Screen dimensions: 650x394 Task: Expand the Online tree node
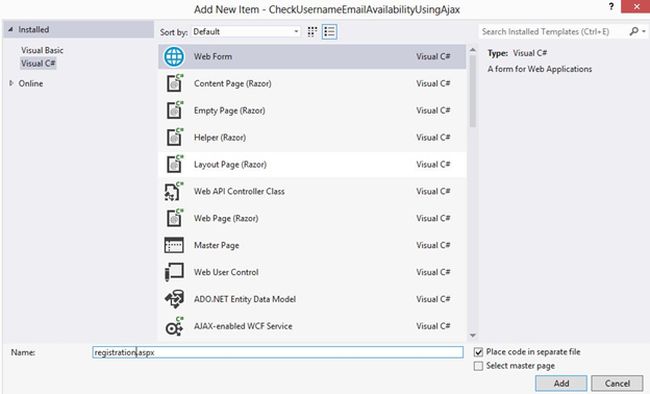(11, 83)
